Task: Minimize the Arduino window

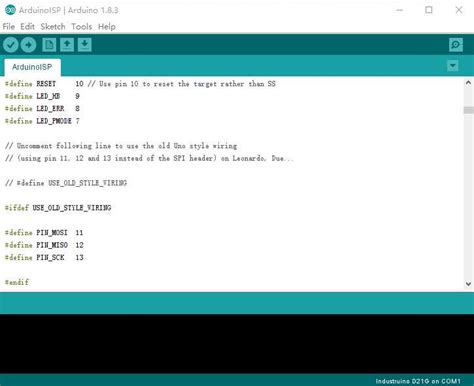Action: click(x=399, y=10)
